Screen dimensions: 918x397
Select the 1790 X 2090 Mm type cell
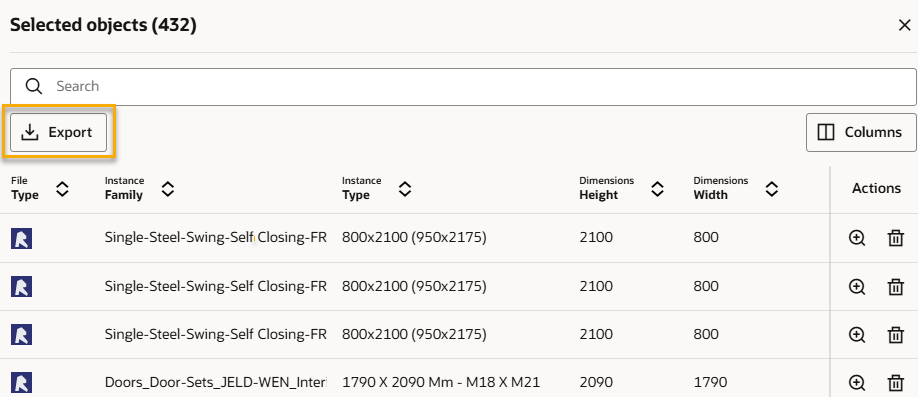[441, 383]
